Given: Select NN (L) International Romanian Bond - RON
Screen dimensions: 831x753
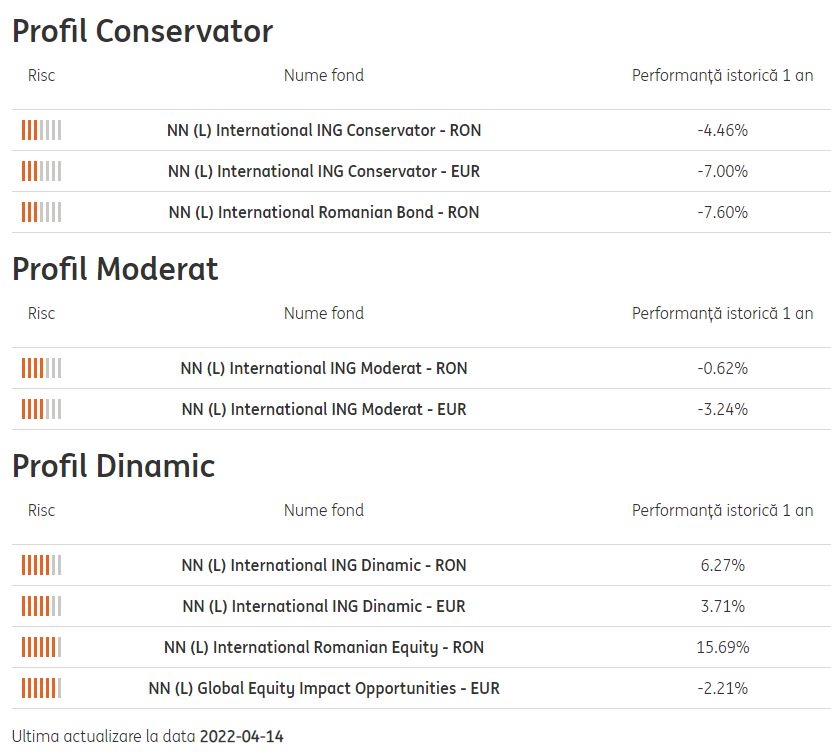Looking at the screenshot, I should click(324, 212).
